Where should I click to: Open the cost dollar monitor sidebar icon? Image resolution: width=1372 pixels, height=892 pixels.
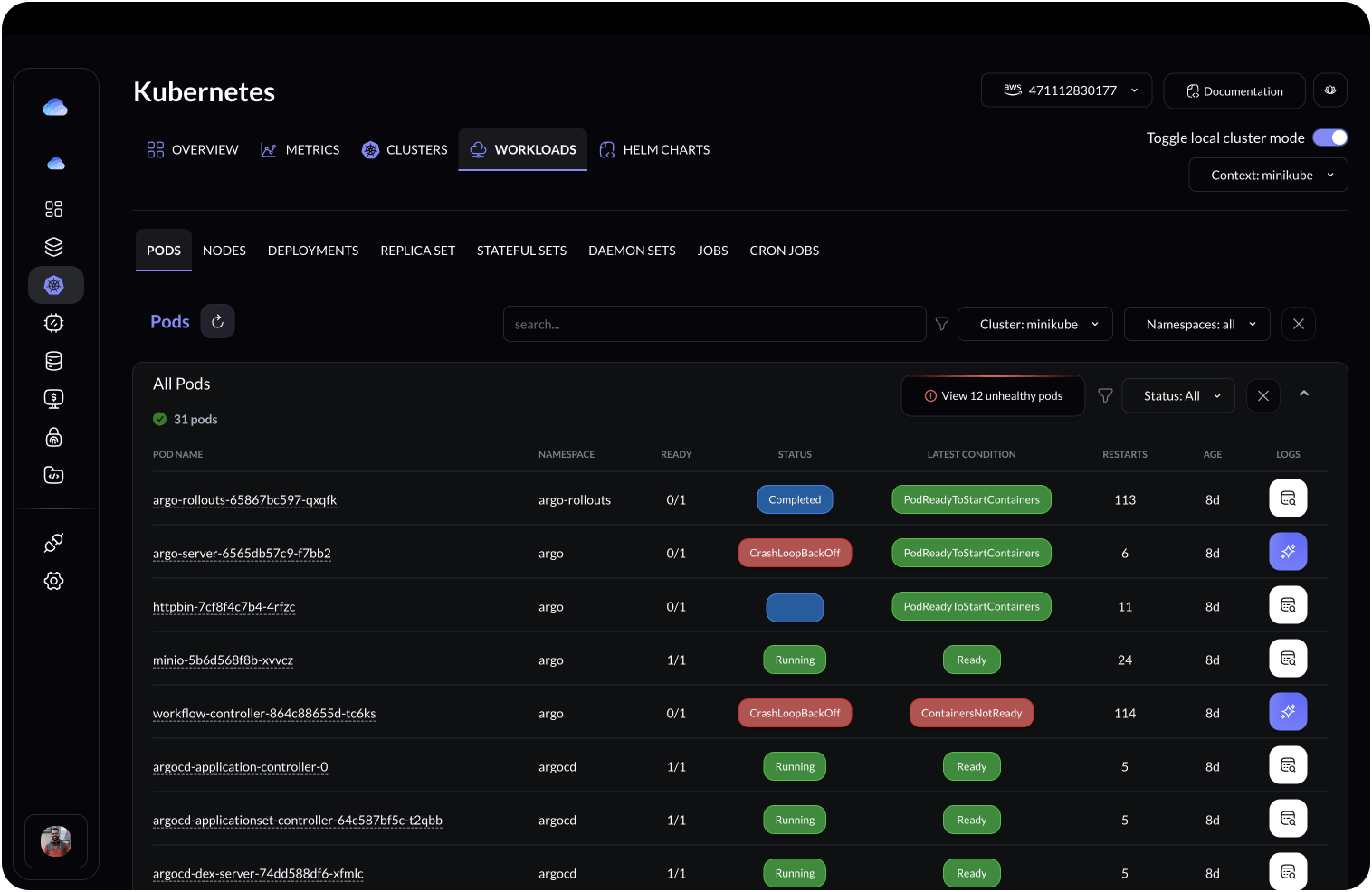(54, 399)
